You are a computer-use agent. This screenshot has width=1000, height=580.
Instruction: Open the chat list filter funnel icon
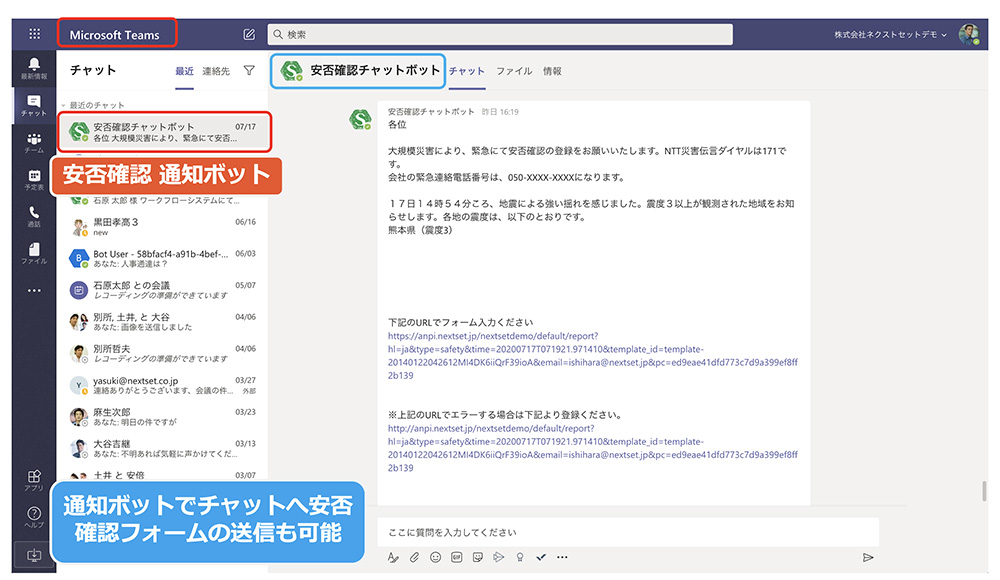[x=249, y=71]
